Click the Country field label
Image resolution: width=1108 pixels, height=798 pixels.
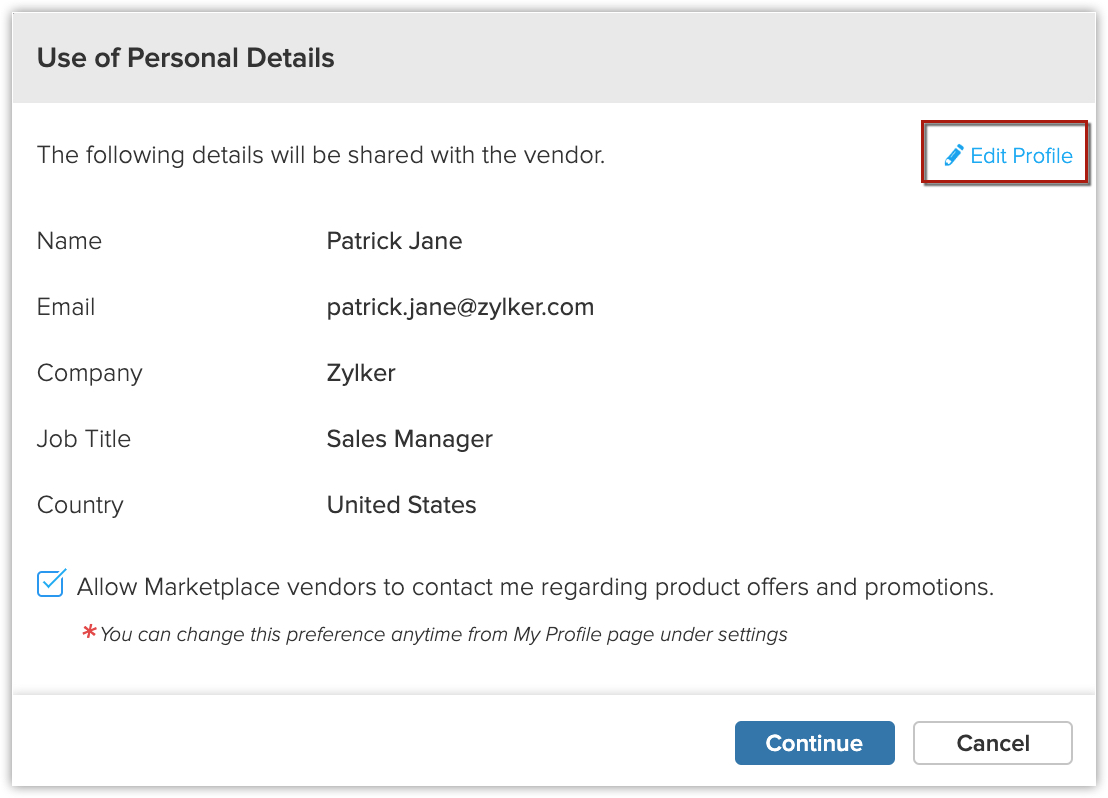coord(80,505)
